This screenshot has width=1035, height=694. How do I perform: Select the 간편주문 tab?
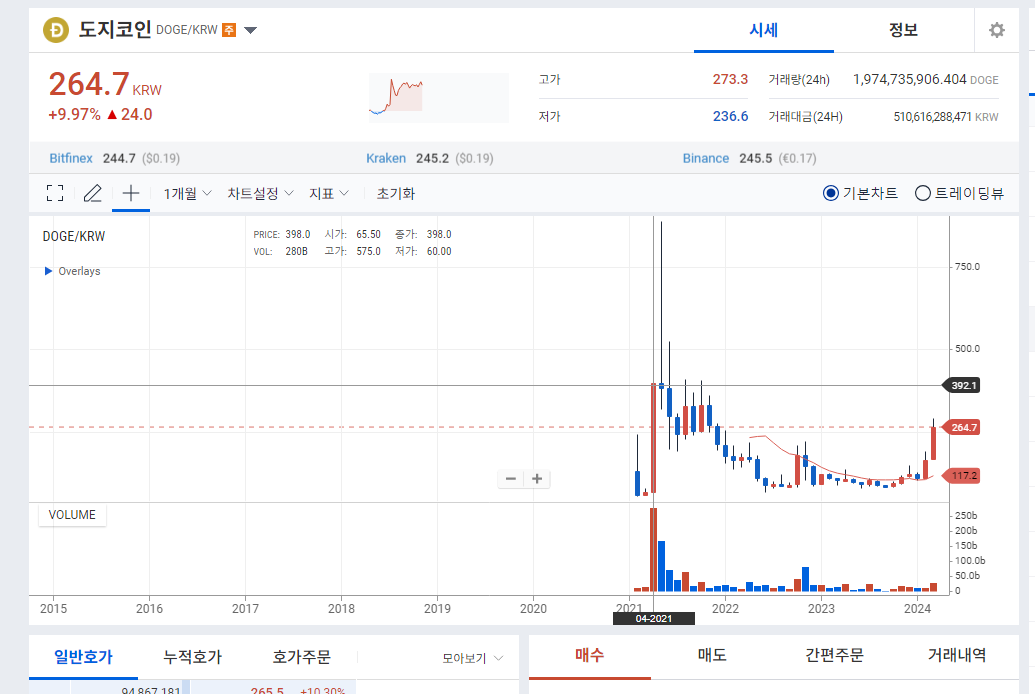click(834, 655)
